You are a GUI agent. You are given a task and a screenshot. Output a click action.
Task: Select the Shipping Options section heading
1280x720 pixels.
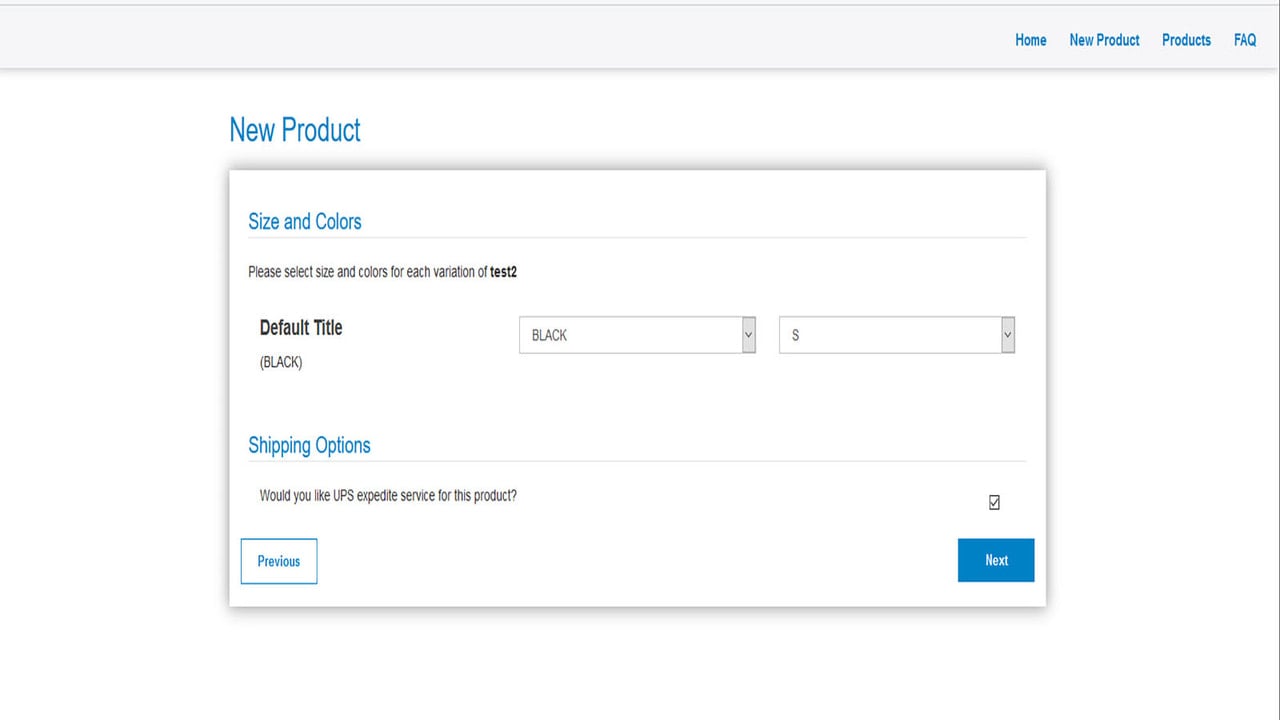[x=309, y=445]
